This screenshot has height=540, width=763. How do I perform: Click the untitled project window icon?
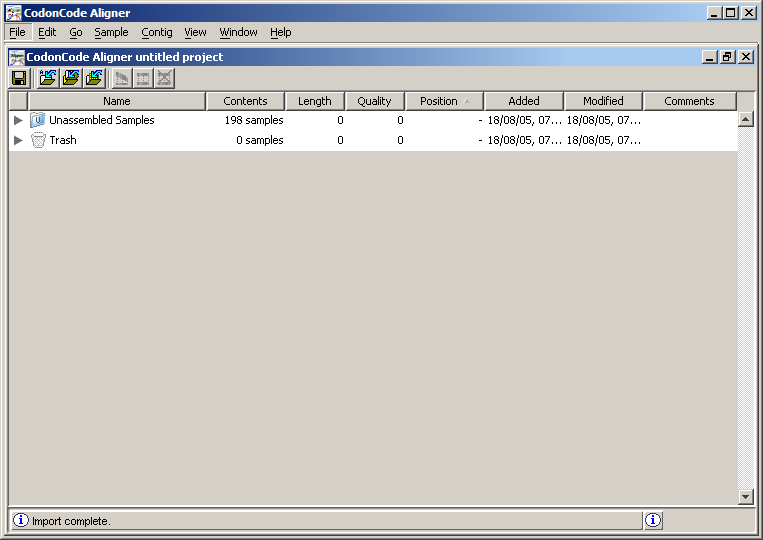[17, 57]
